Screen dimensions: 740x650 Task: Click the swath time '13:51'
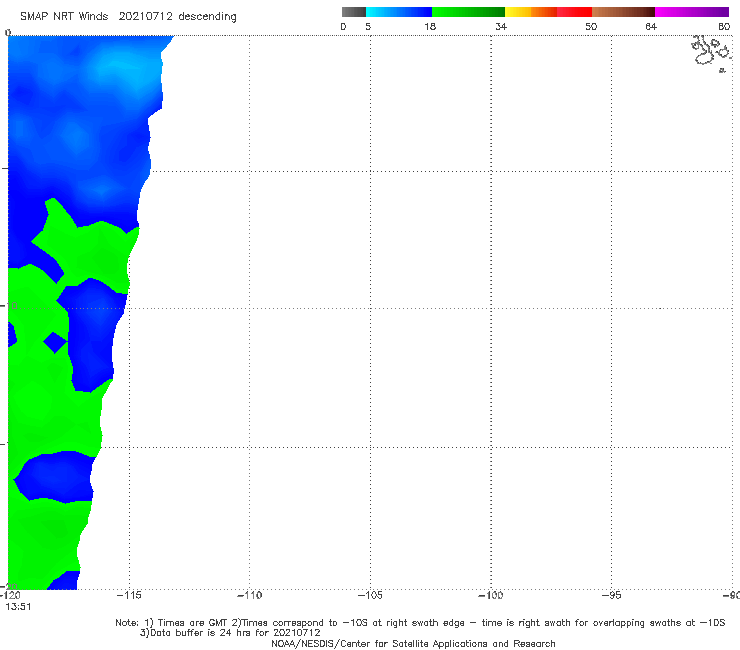[x=18, y=607]
